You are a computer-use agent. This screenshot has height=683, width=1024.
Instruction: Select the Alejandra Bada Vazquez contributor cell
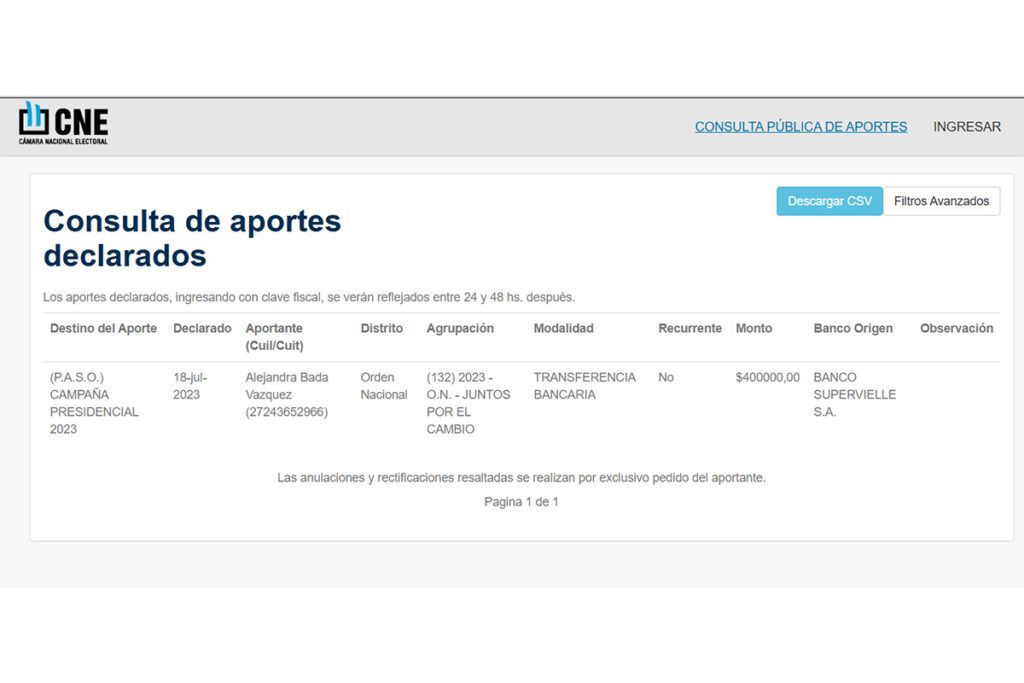click(x=287, y=394)
